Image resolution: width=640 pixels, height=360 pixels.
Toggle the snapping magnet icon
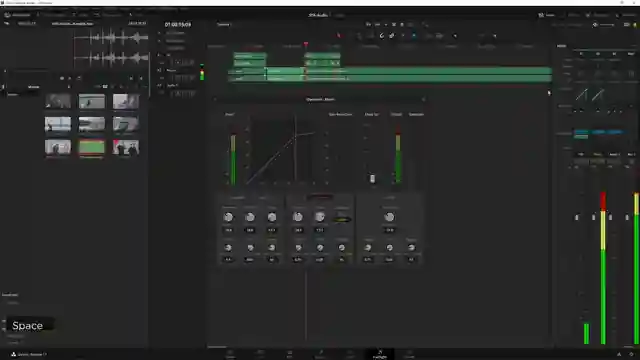(x=382, y=36)
